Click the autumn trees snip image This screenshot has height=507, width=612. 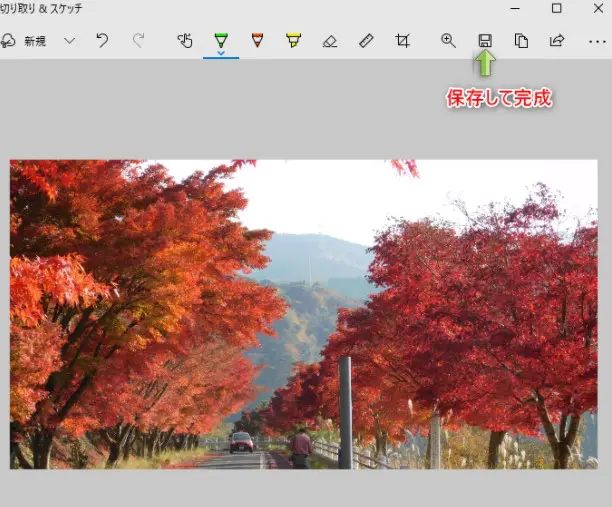(x=304, y=314)
